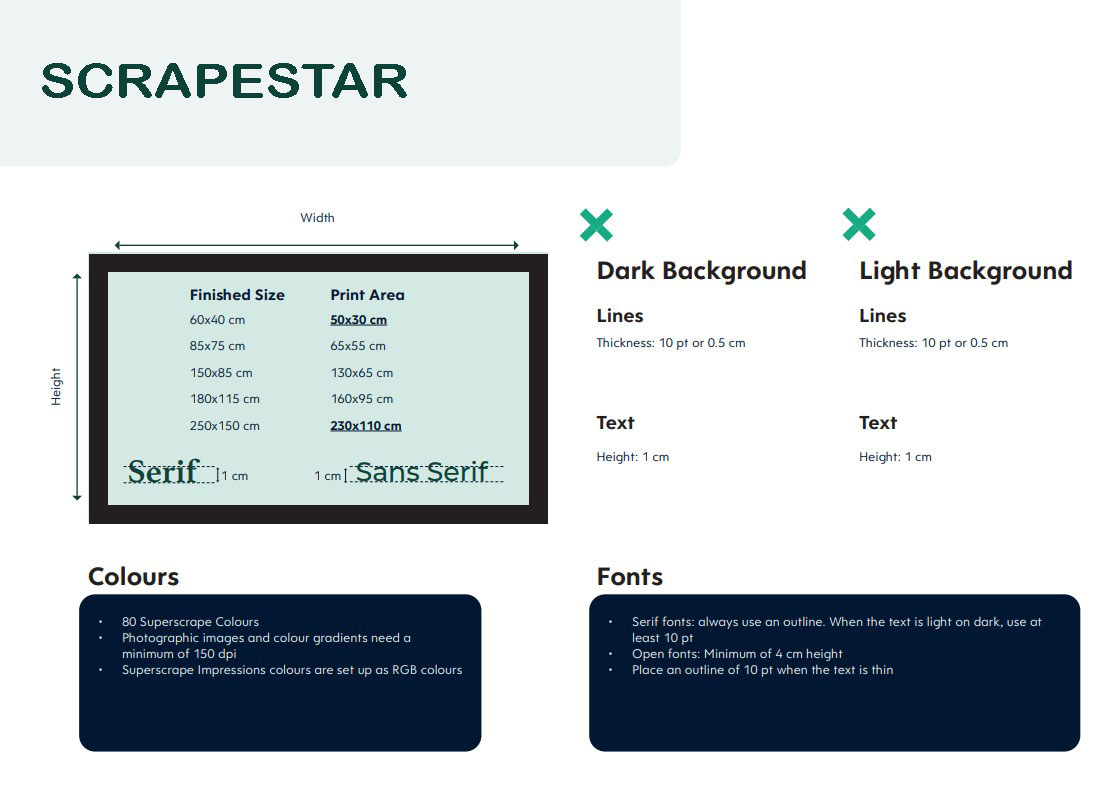The width and height of the screenshot is (1120, 790).
Task: Select the 160x95 cm print area
Action: click(x=362, y=399)
